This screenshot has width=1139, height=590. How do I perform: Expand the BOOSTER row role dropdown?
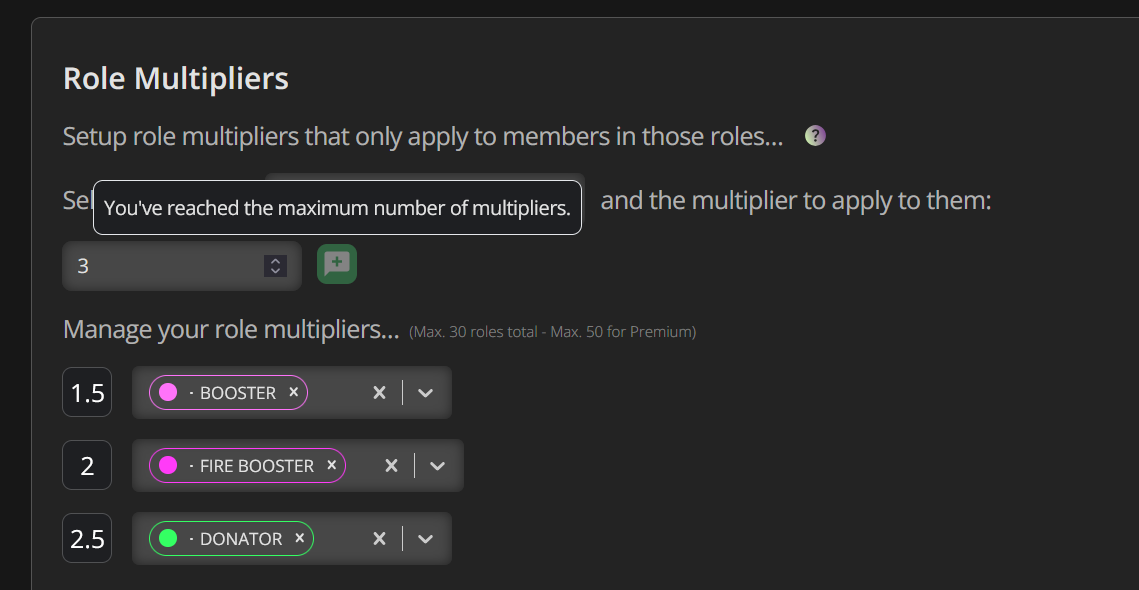tap(426, 393)
